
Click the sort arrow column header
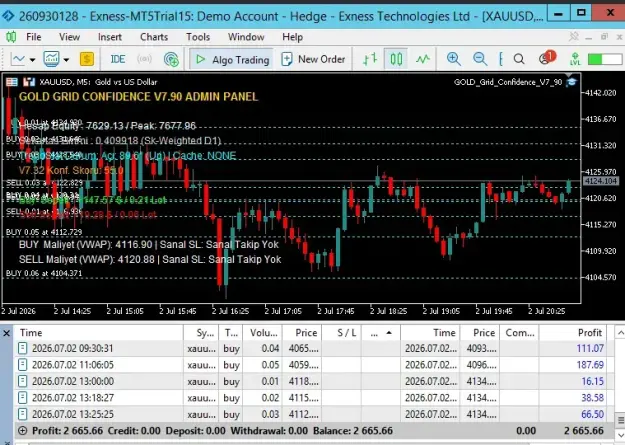click(381, 333)
